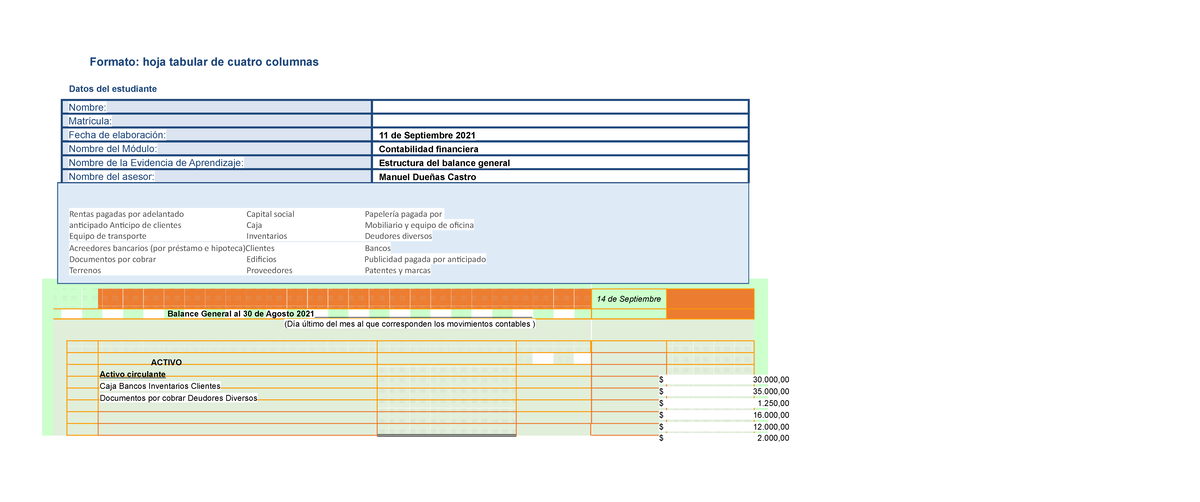Click the empty Matrícula value field
Image resolution: width=1200 pixels, height=502 pixels.
coord(560,121)
